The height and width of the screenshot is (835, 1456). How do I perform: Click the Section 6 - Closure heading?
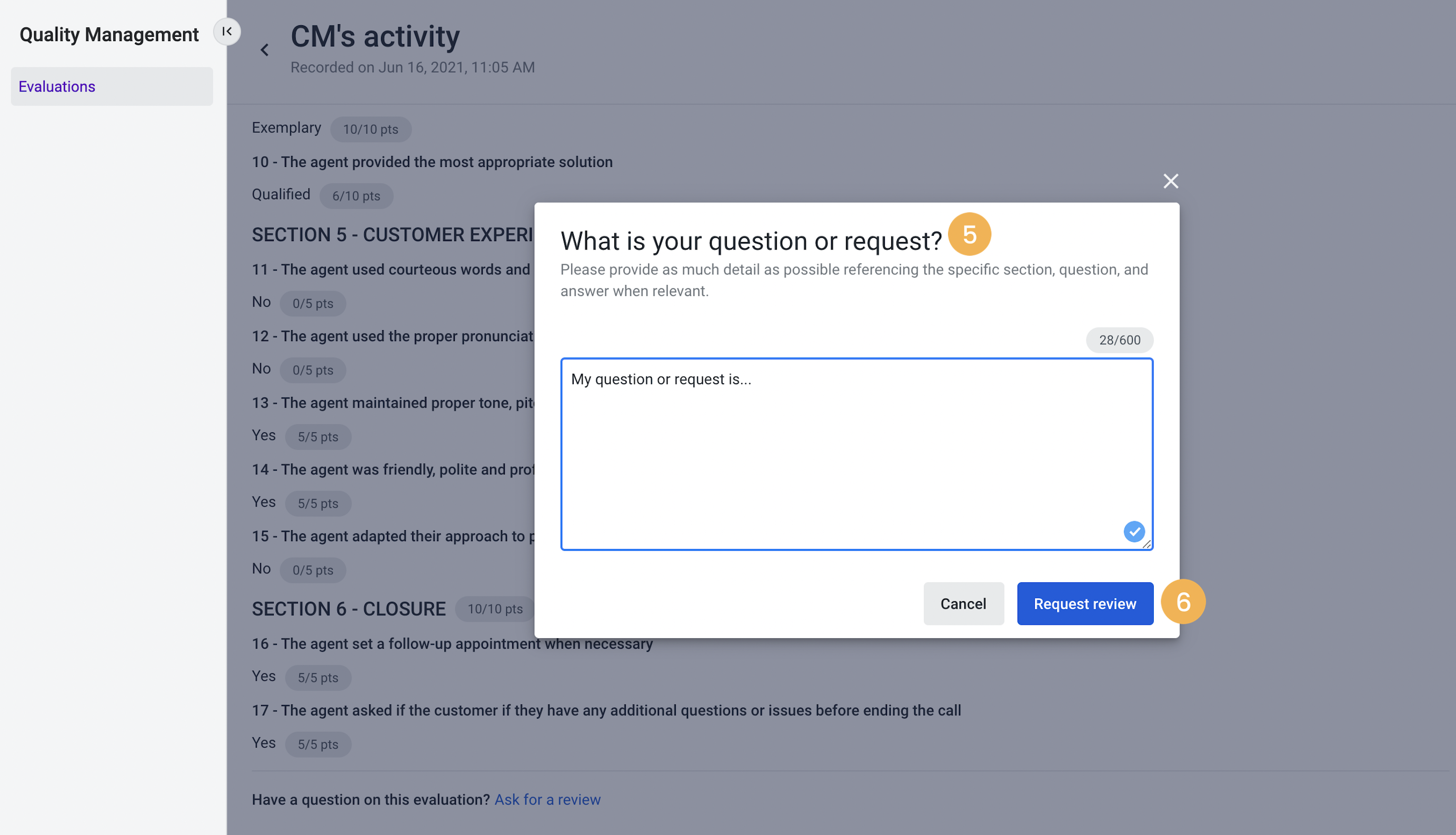(x=348, y=609)
